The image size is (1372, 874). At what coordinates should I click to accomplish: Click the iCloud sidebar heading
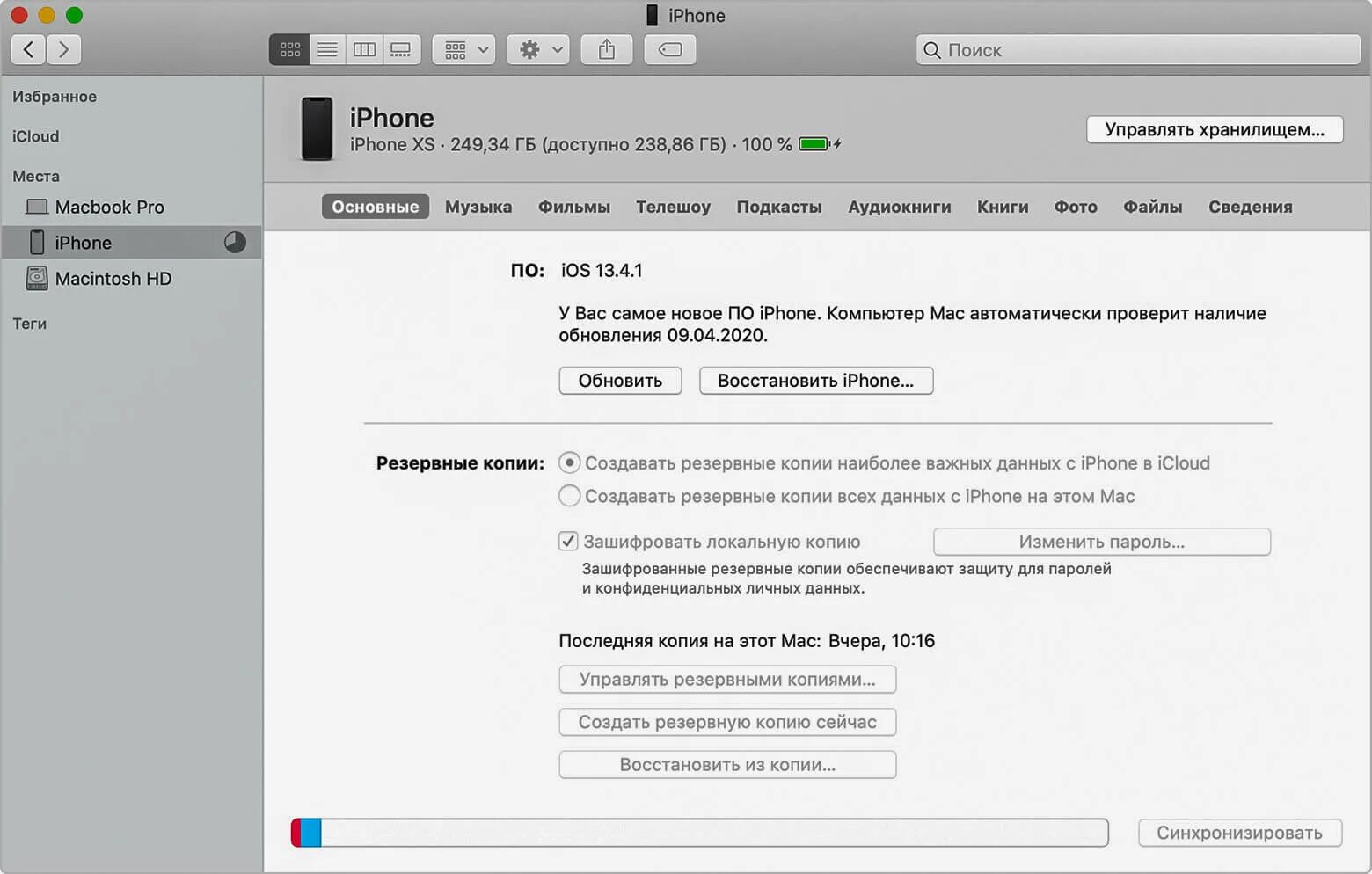point(36,136)
